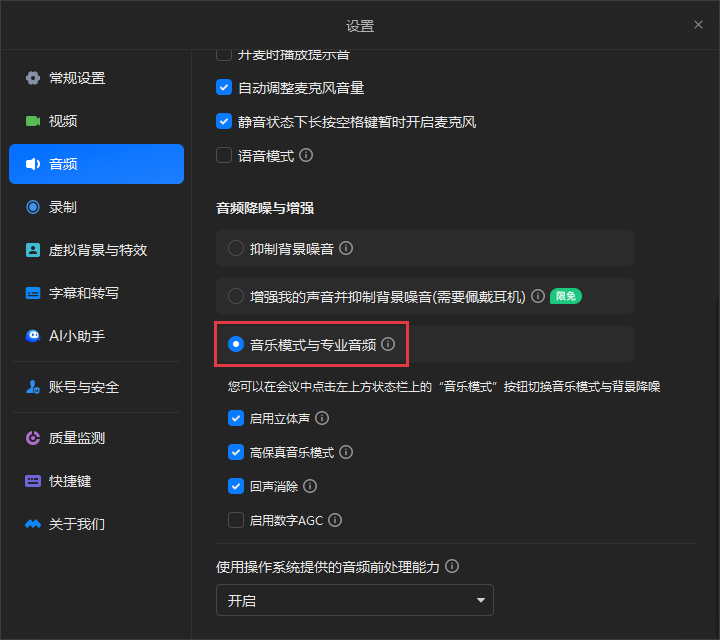Image resolution: width=720 pixels, height=640 pixels.
Task: Open 质量监测 settings tab
Action: tap(96, 438)
